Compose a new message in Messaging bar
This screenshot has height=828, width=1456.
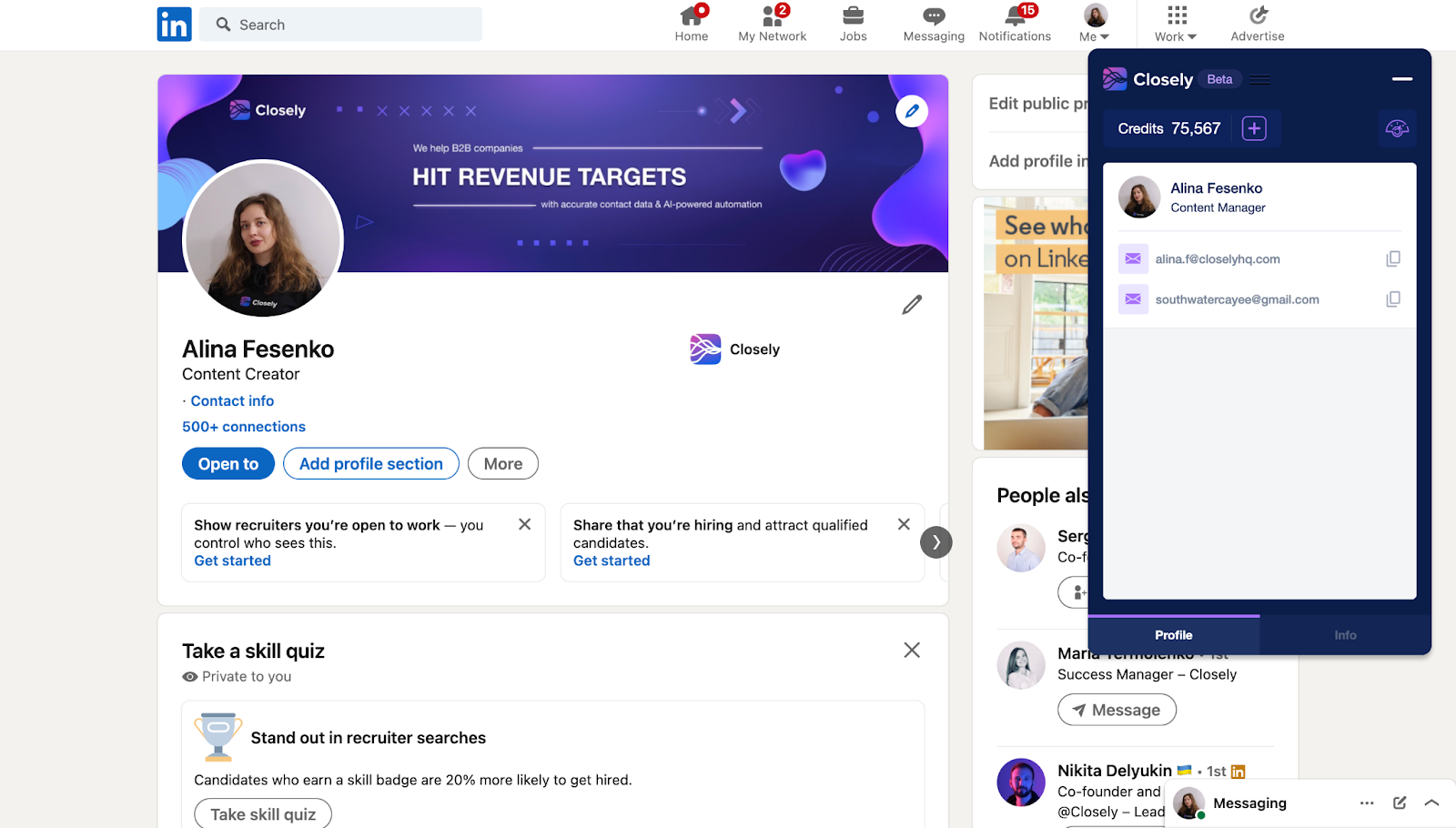click(x=1400, y=803)
